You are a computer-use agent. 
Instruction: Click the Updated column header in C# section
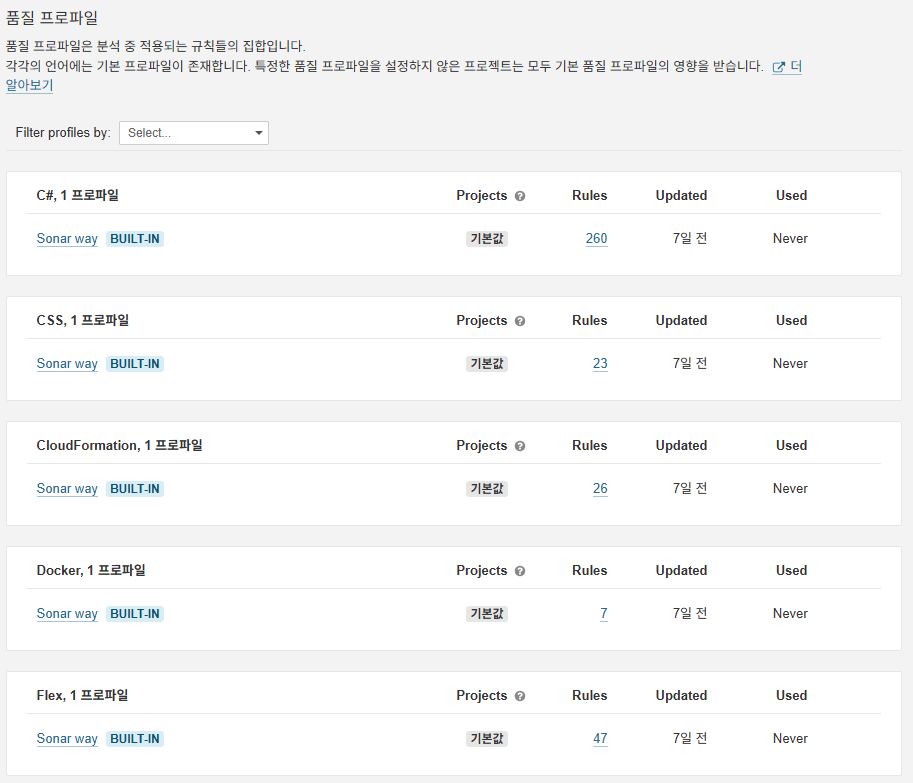click(681, 196)
